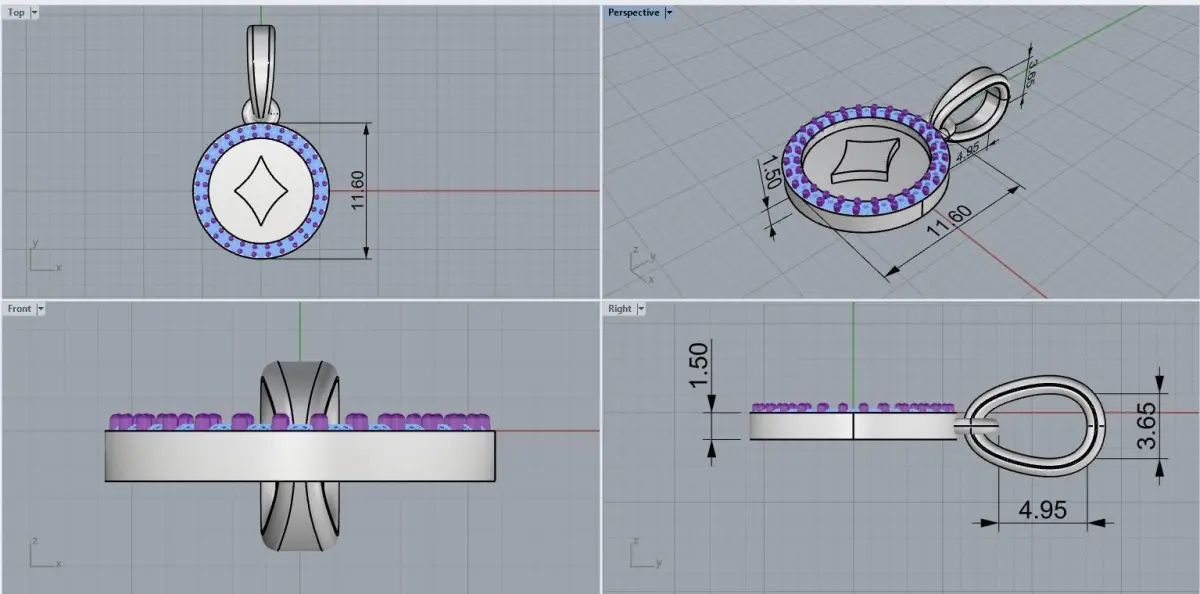Pick the pendant disc body in Front view
Viewport: 1200px width, 594px height.
[300, 456]
